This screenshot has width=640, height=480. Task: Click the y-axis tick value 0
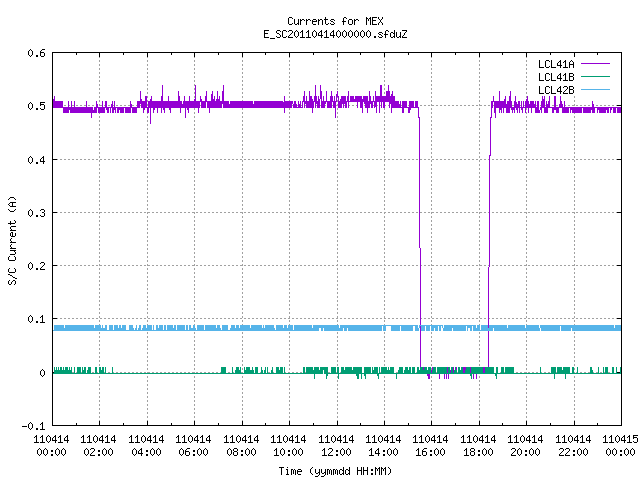(42, 373)
